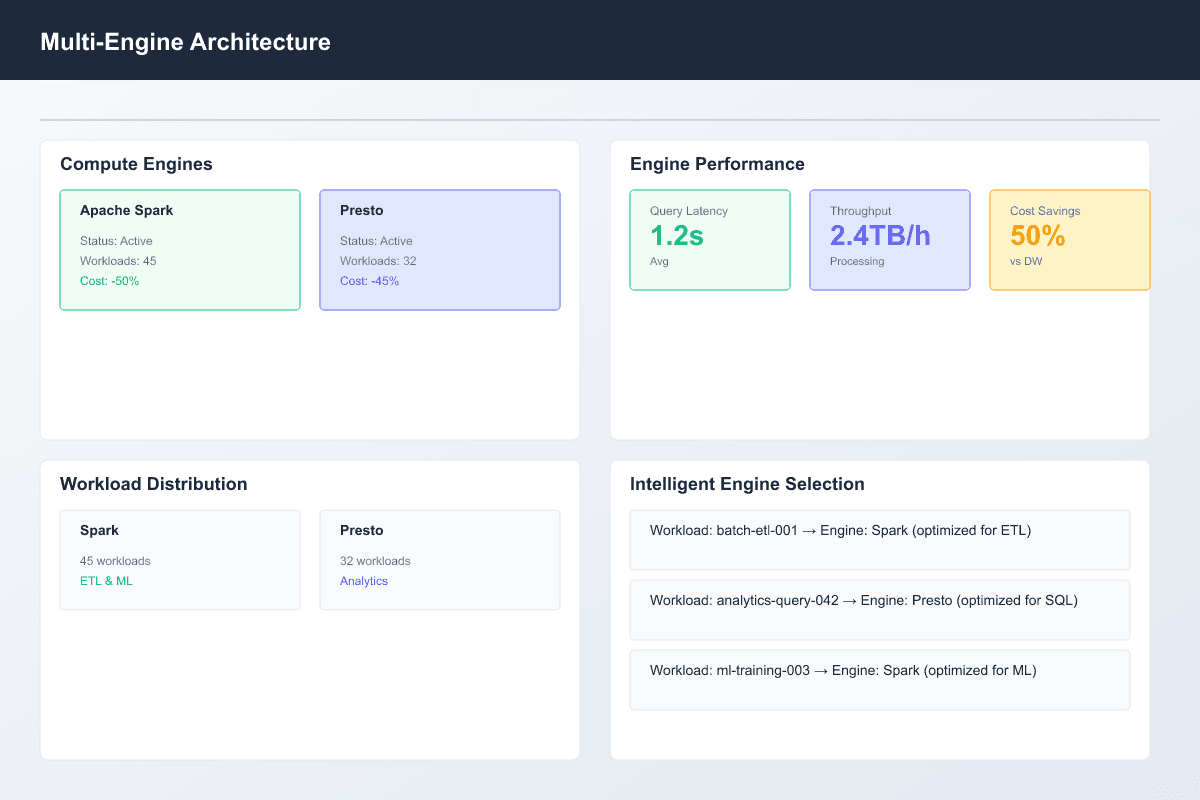The height and width of the screenshot is (800, 1200).
Task: Select the Apache Spark engine card
Action: pos(180,250)
